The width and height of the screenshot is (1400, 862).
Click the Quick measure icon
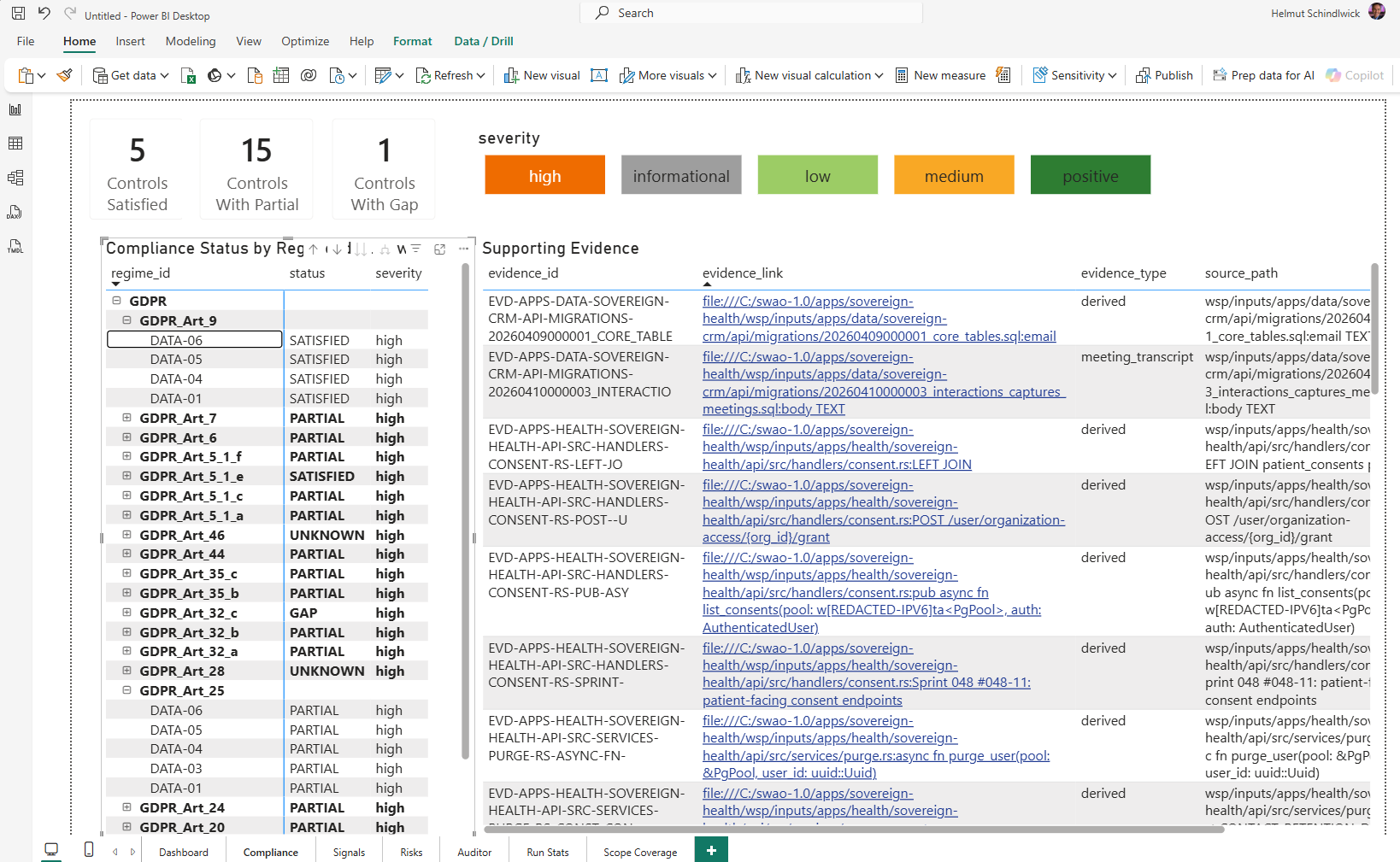[x=1003, y=75]
